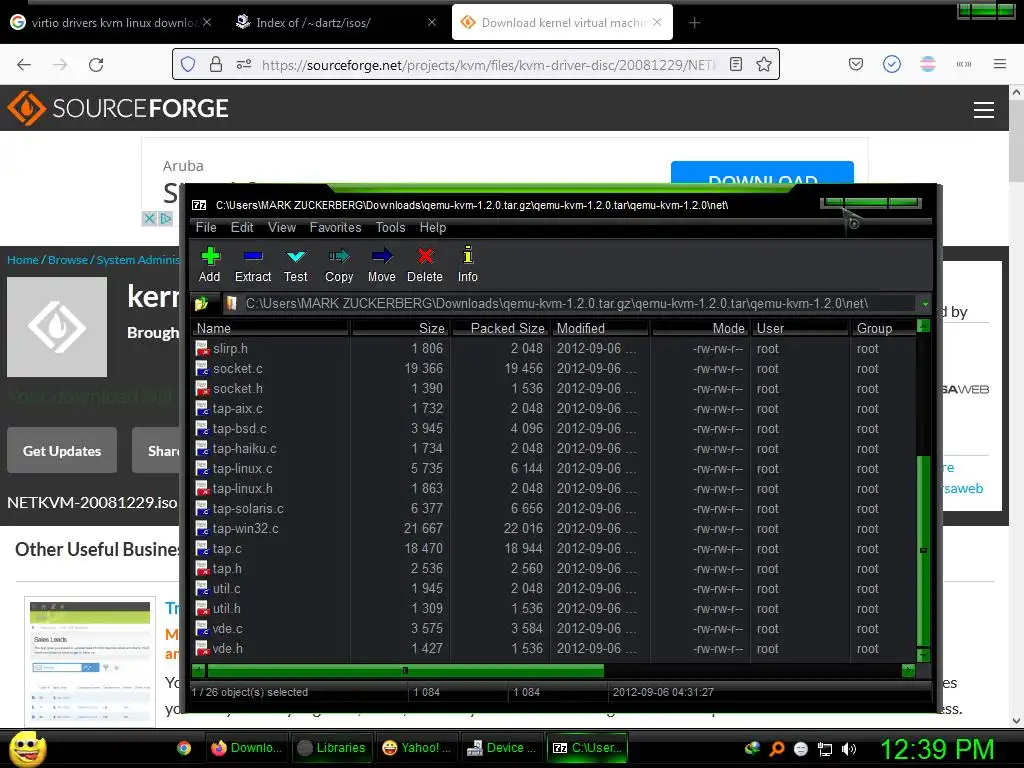
Task: Click the 7-Zip horizontal scrollbar thumb
Action: (405, 670)
